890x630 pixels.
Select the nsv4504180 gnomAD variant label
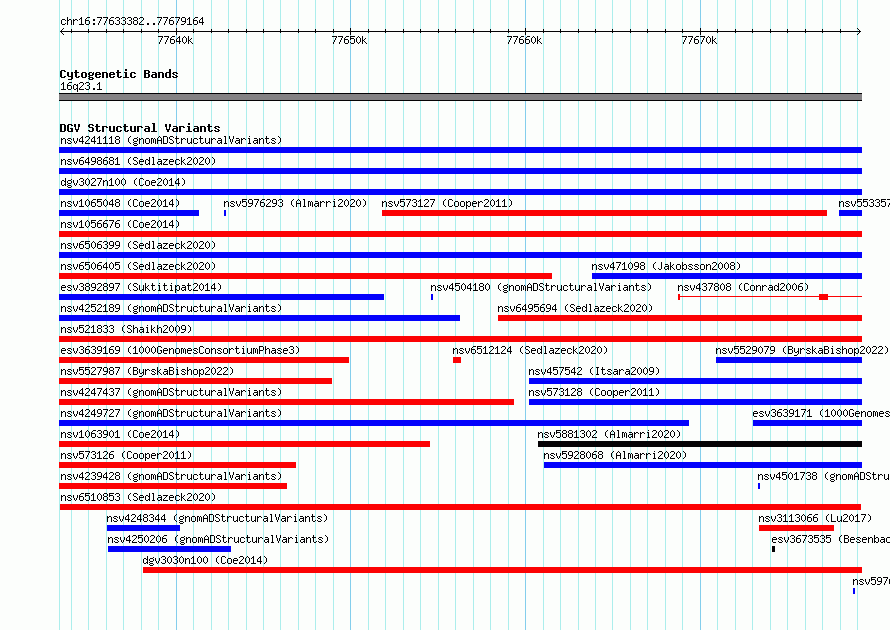541,287
